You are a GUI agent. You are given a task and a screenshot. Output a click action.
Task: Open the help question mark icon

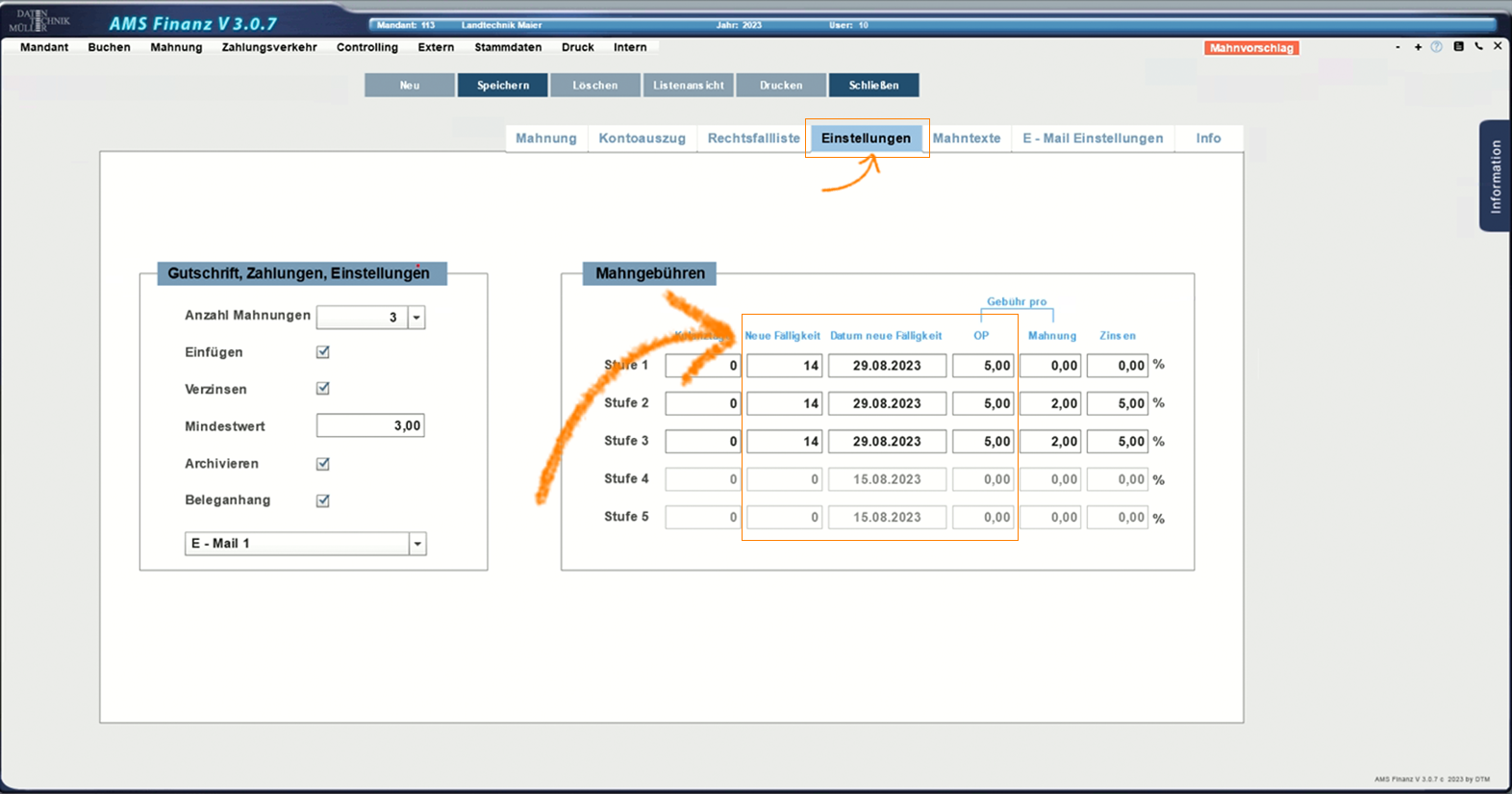1436,47
